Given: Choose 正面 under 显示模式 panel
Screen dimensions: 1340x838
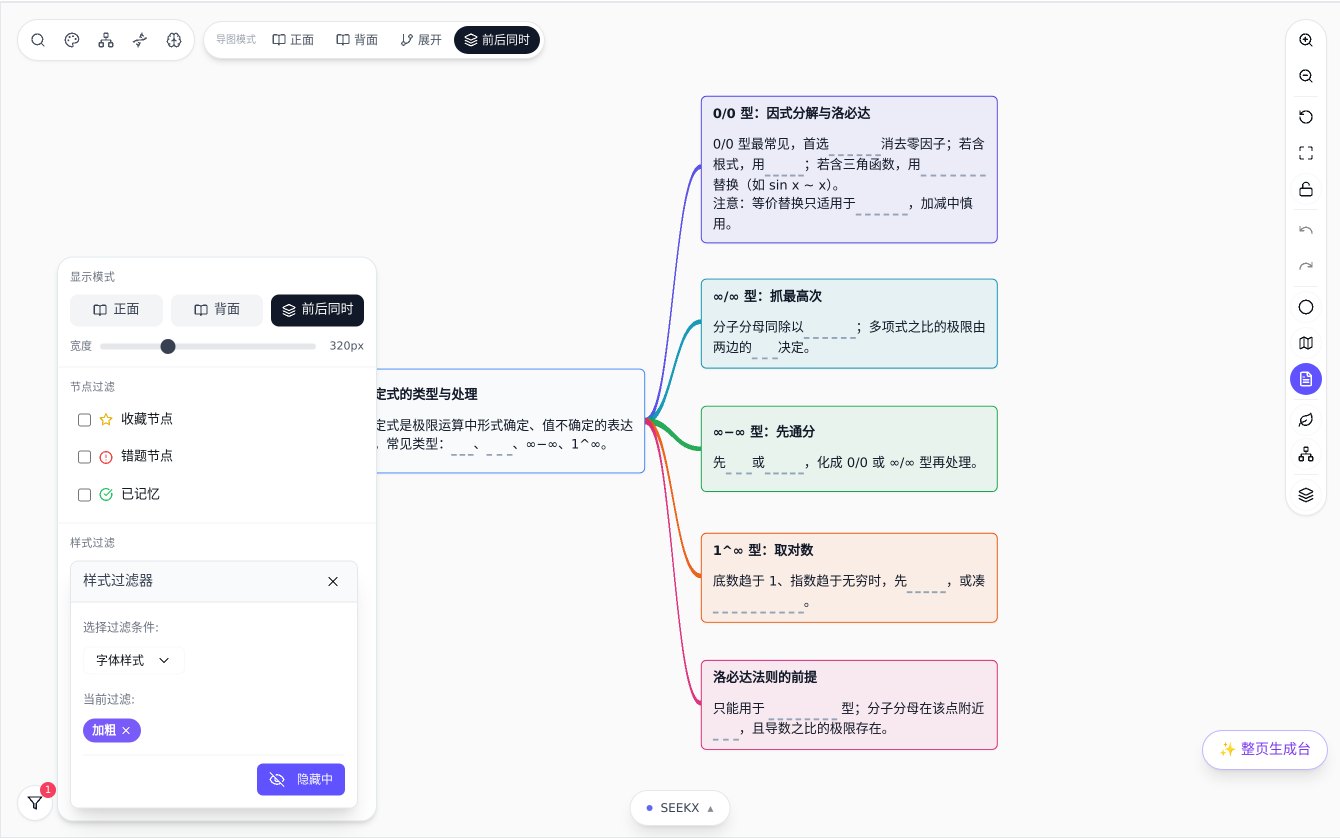Looking at the screenshot, I should [x=116, y=310].
